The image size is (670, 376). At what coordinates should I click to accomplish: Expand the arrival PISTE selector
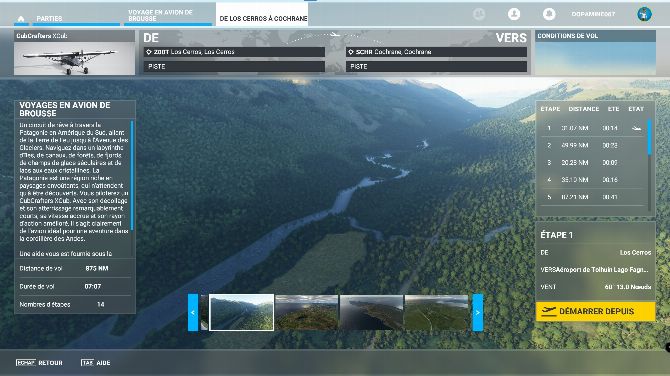click(436, 66)
